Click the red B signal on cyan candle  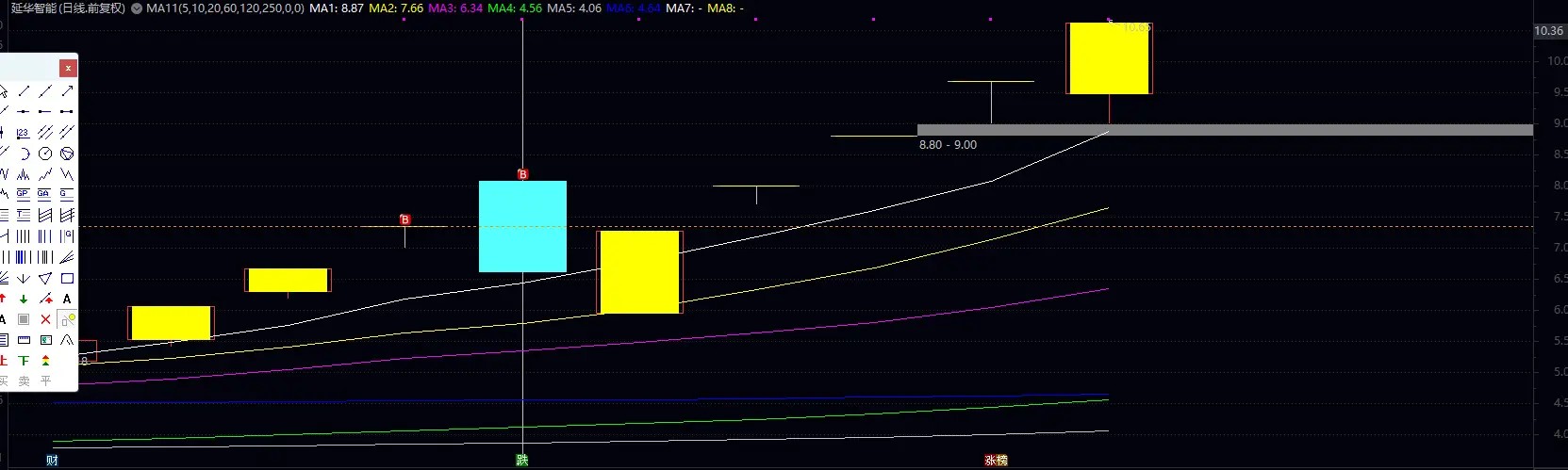(x=522, y=174)
